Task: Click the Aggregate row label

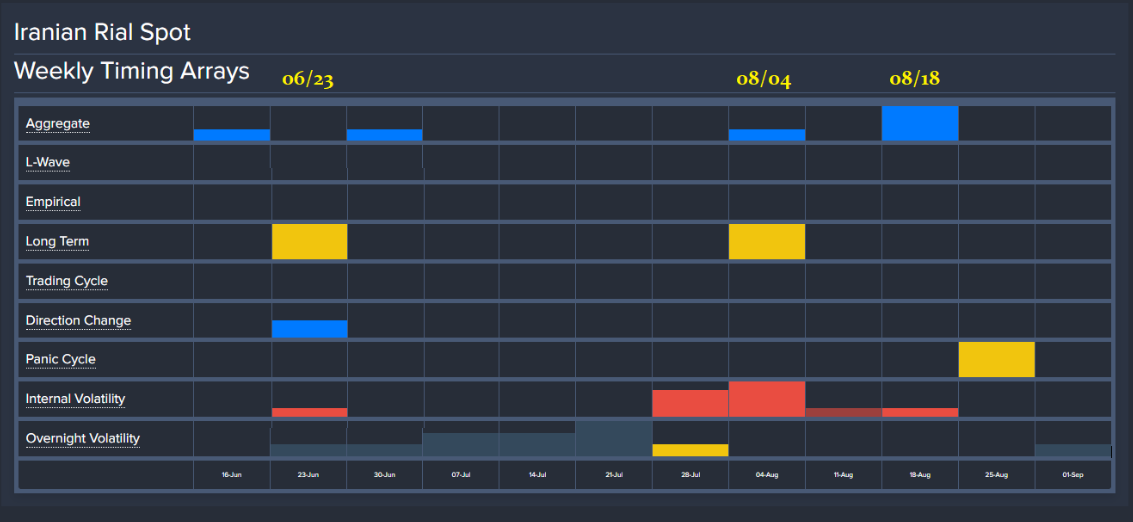Action: (57, 124)
